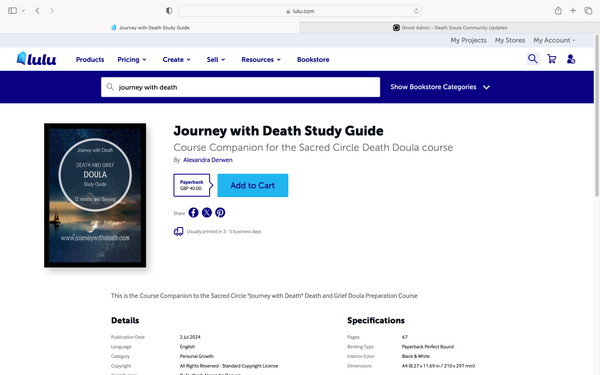The image size is (600, 375).
Task: Go back to the previous page
Action: tap(38, 11)
